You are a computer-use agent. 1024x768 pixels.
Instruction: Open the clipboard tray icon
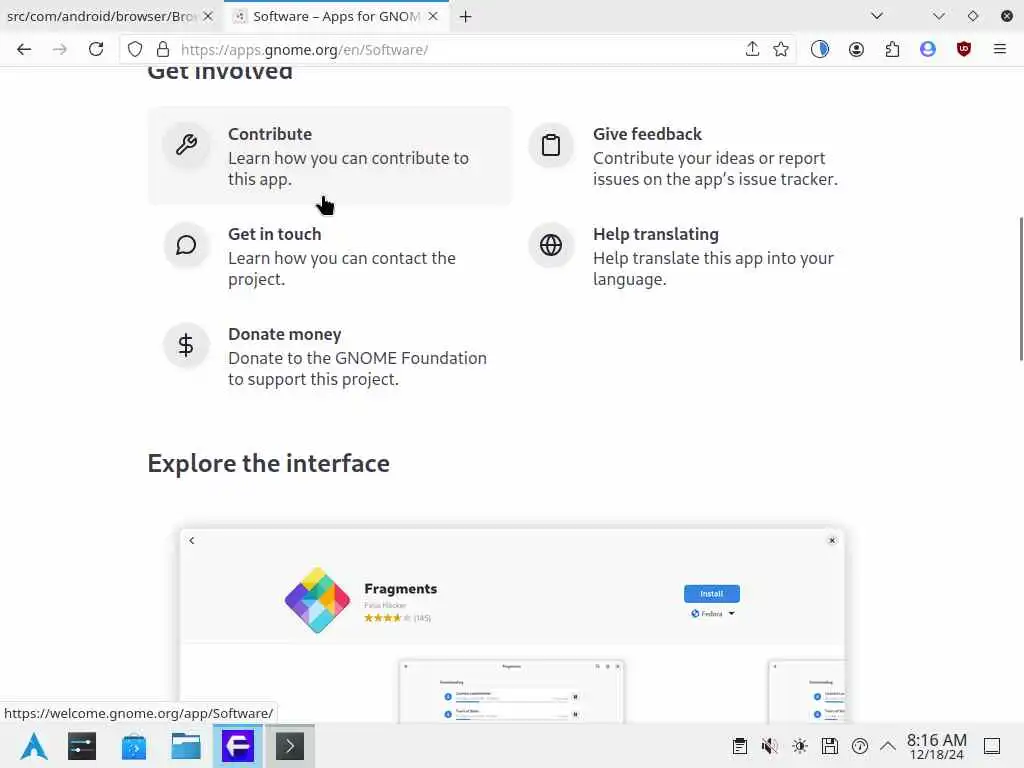point(740,746)
